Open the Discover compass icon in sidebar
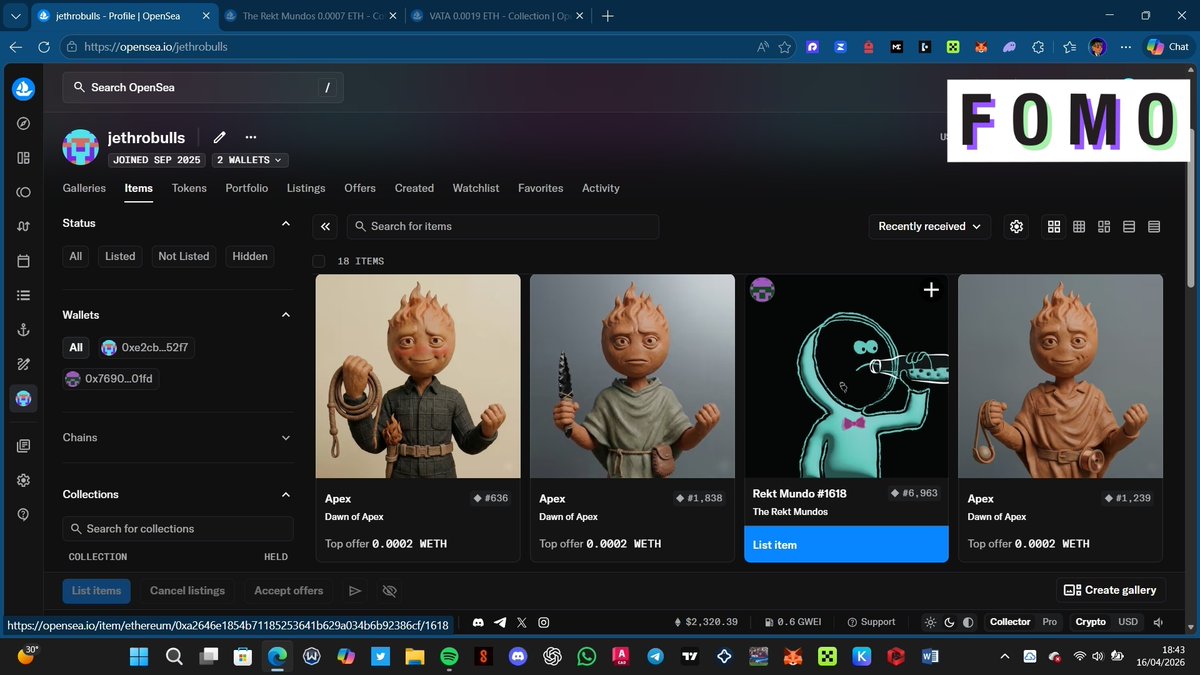 23,123
